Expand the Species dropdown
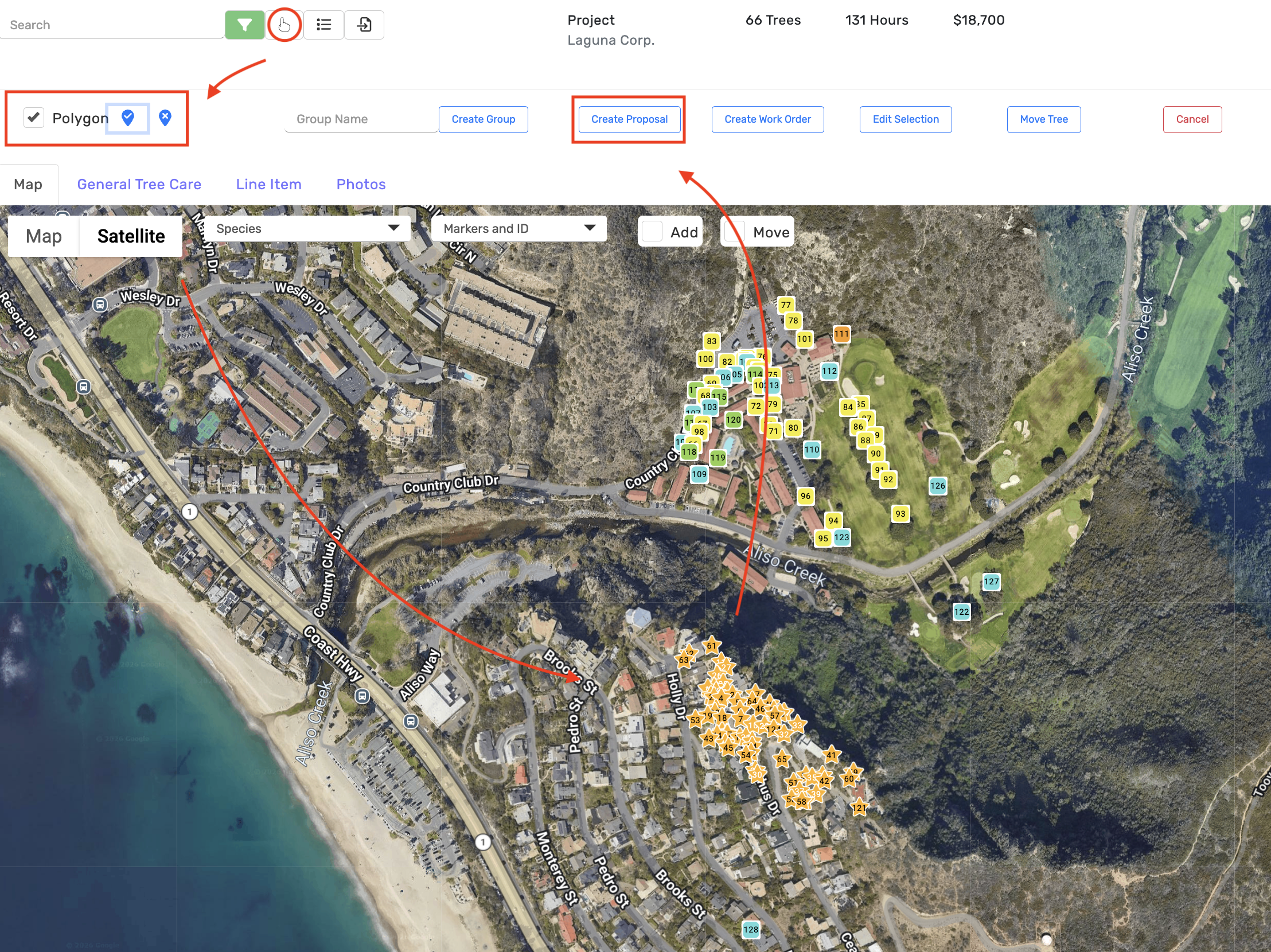Screen dimensions: 1271x952 307,229
